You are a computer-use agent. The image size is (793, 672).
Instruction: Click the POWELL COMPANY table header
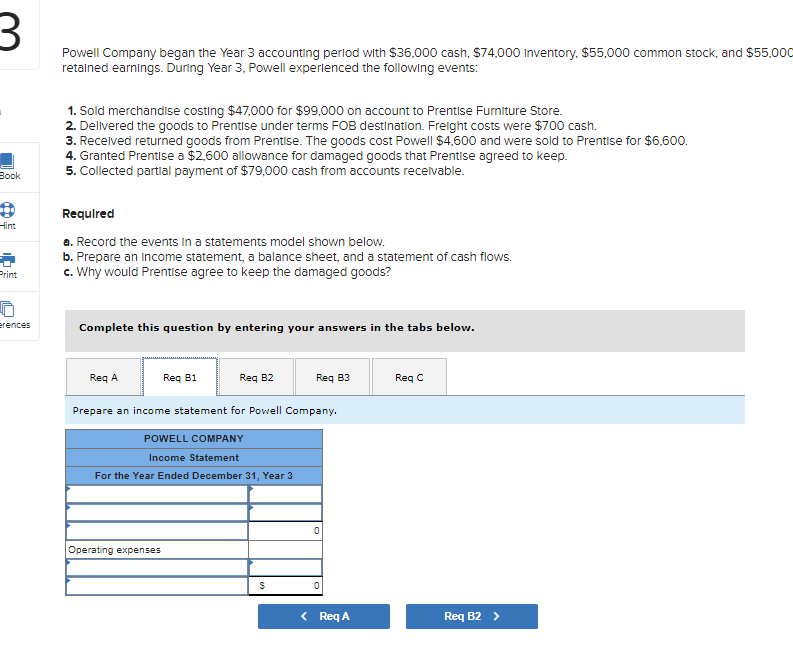point(194,438)
